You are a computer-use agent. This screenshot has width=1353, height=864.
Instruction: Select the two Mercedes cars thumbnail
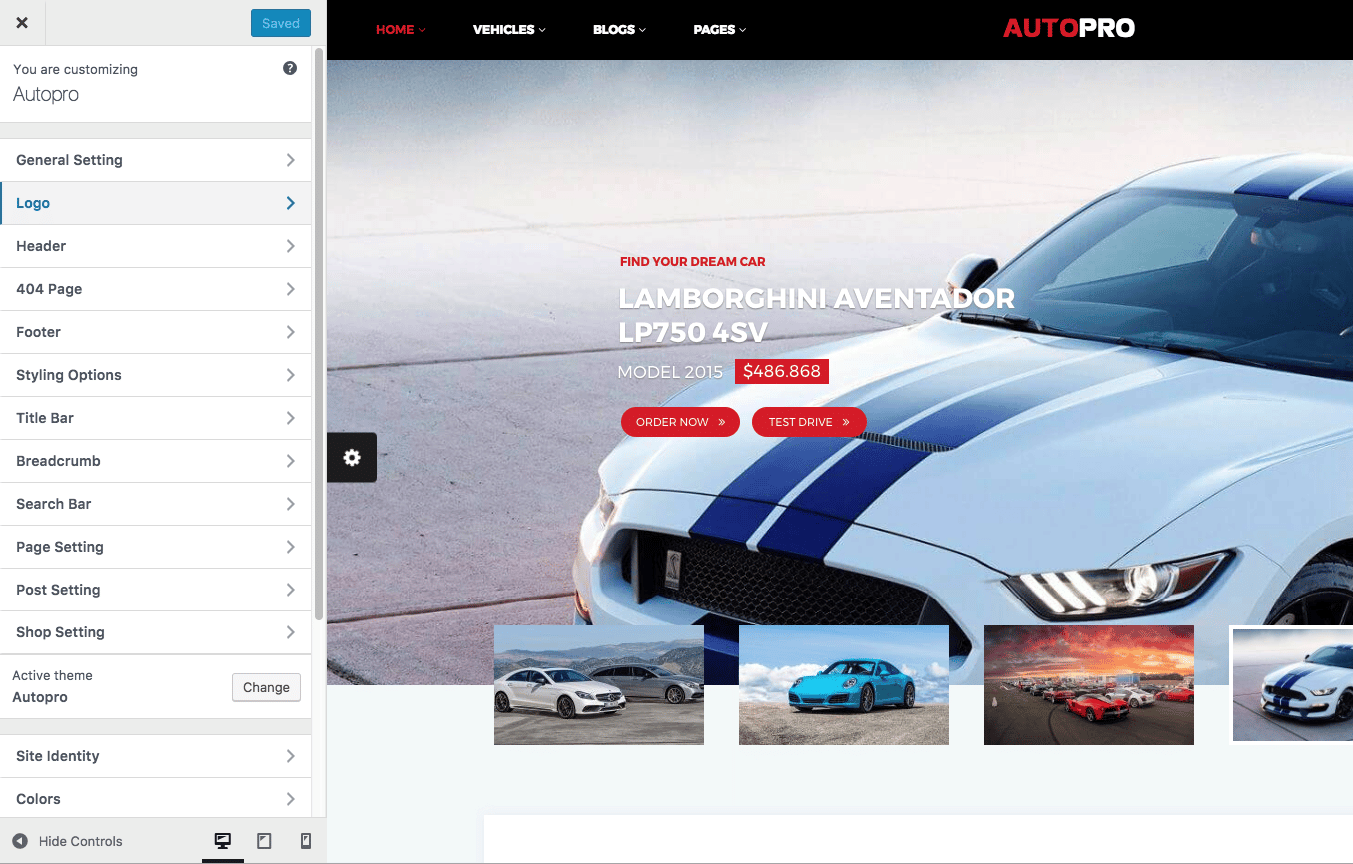[599, 685]
